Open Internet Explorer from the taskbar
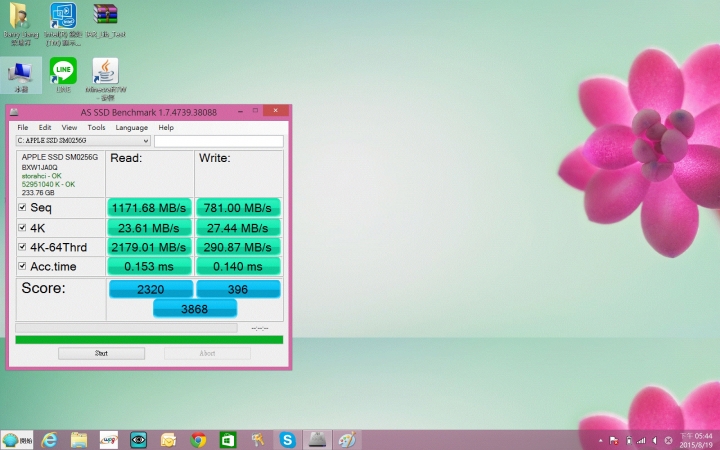Image resolution: width=720 pixels, height=450 pixels. (x=49, y=440)
